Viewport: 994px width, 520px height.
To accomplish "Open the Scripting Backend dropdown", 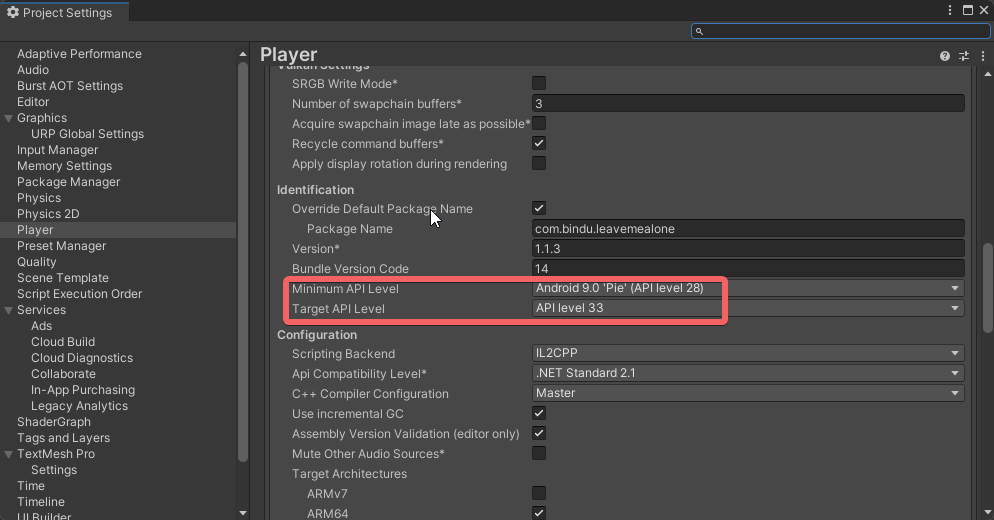I will (748, 353).
